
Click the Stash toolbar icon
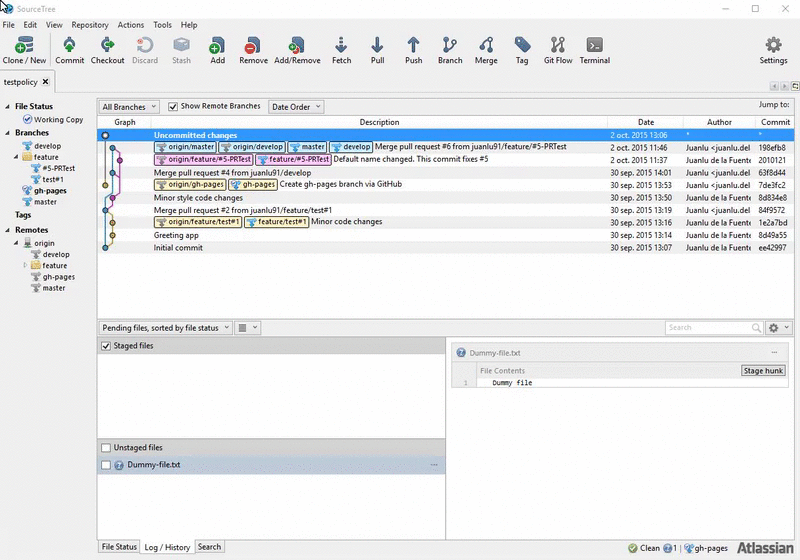pos(181,50)
